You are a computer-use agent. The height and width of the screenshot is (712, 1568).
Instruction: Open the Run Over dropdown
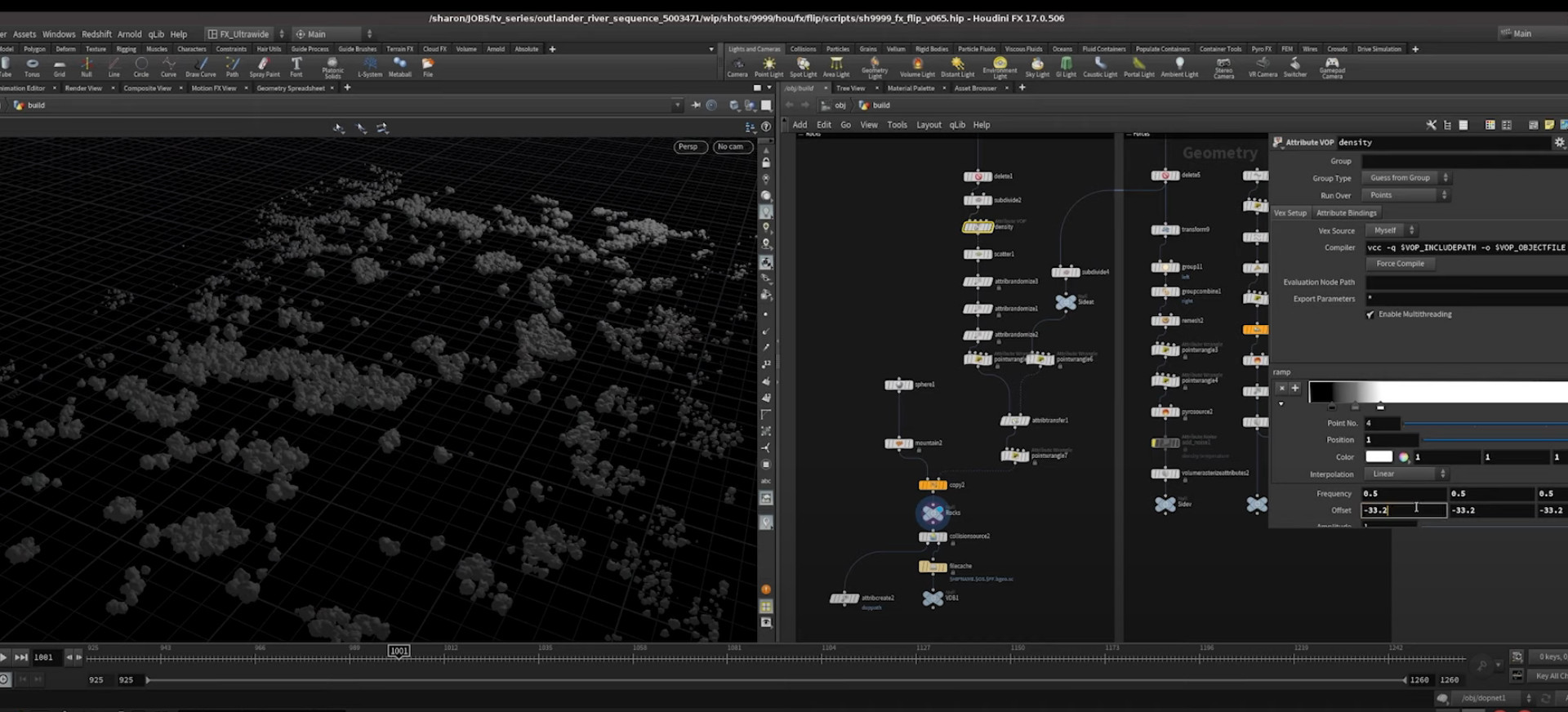tap(1405, 195)
